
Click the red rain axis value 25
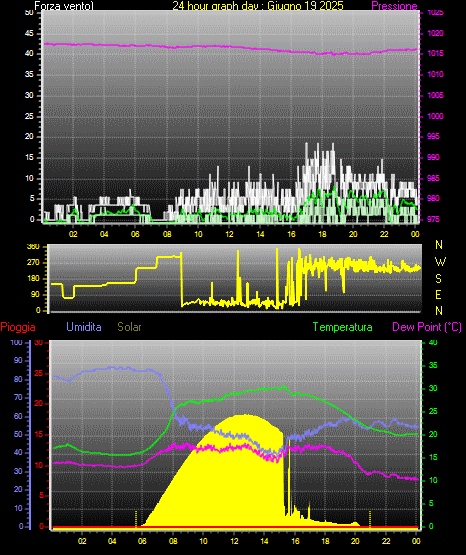click(x=39, y=373)
